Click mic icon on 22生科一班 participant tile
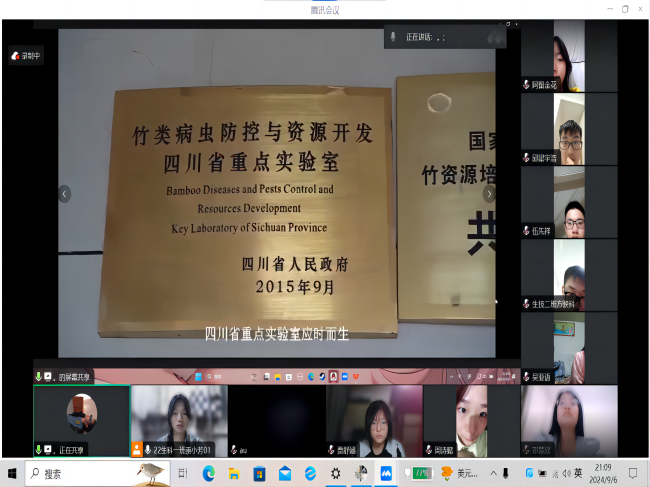Viewport: 650px width, 487px height. click(x=148, y=449)
